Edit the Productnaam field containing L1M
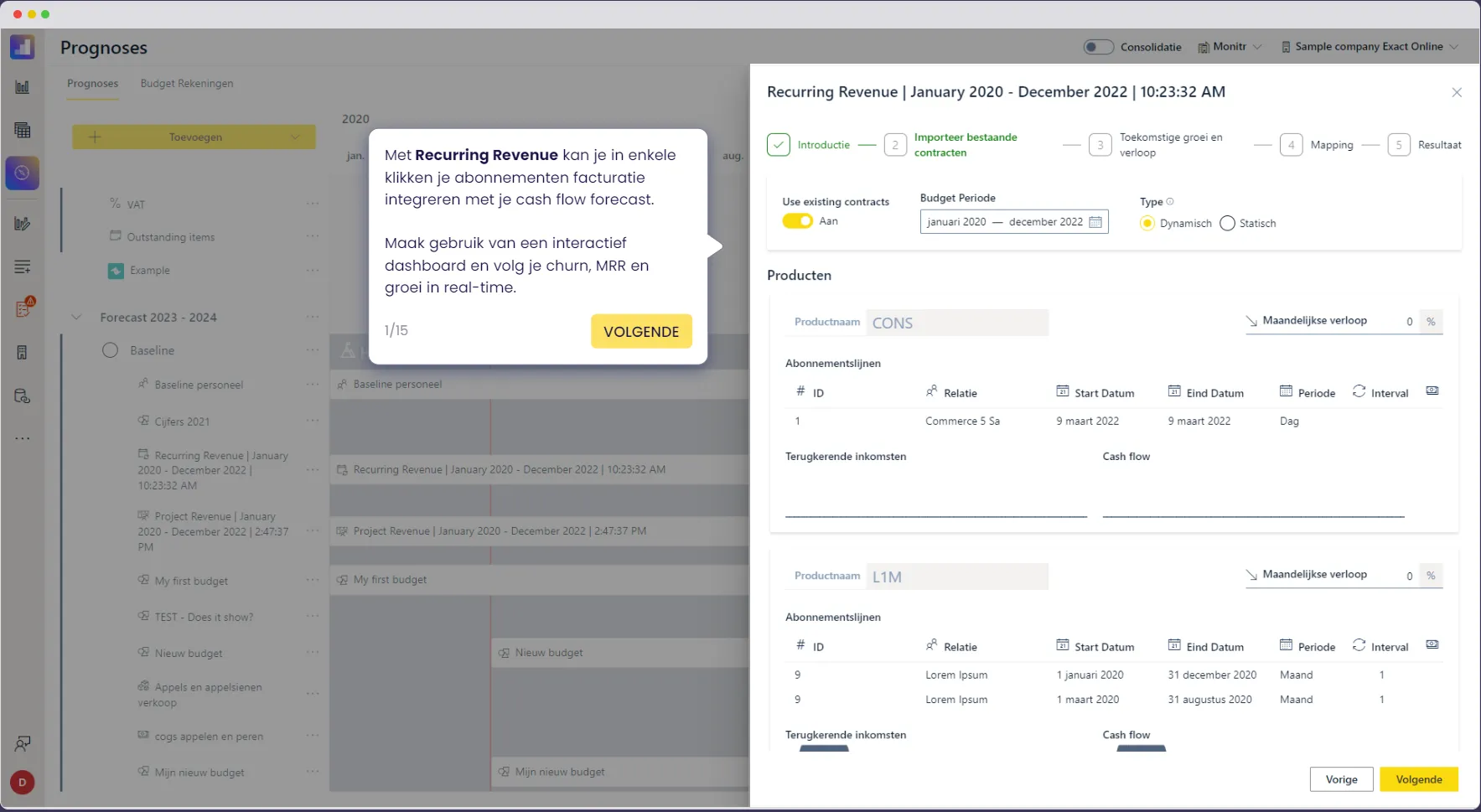This screenshot has width=1481, height=812. point(957,577)
